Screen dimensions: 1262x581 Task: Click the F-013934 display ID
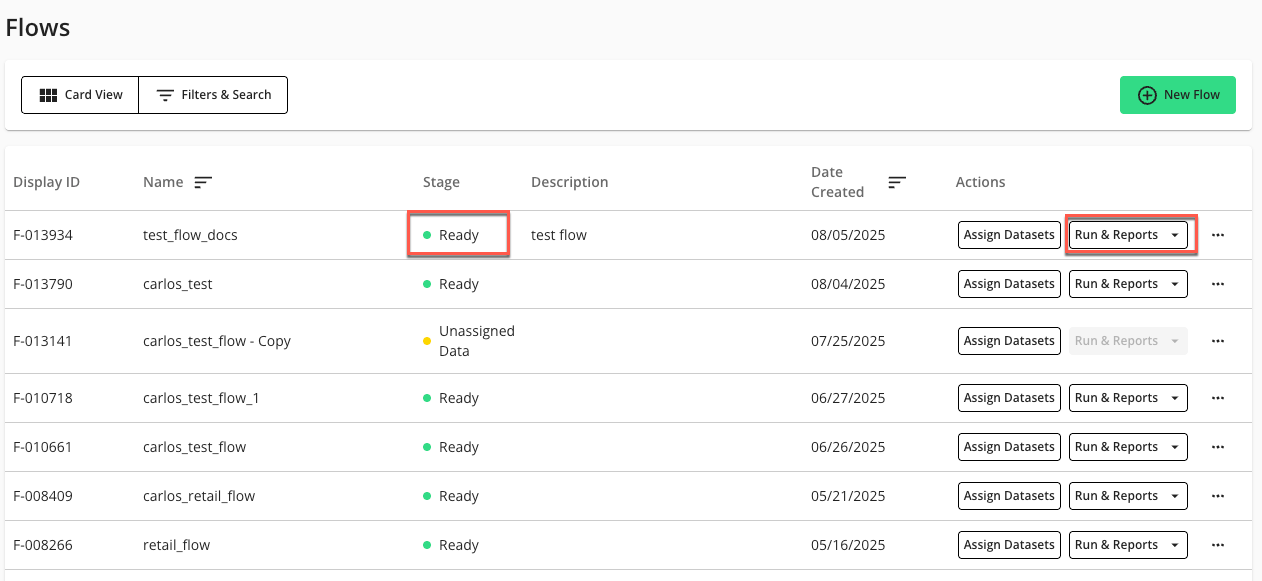pos(43,235)
